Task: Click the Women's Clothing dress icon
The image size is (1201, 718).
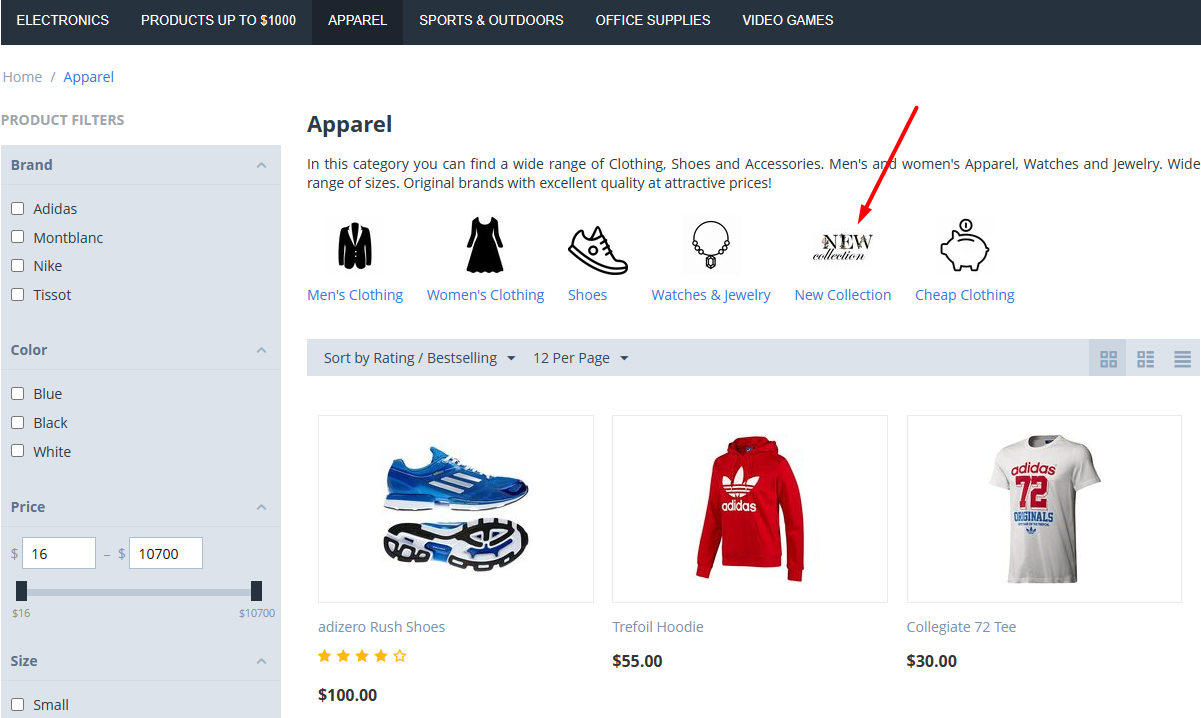Action: [485, 246]
